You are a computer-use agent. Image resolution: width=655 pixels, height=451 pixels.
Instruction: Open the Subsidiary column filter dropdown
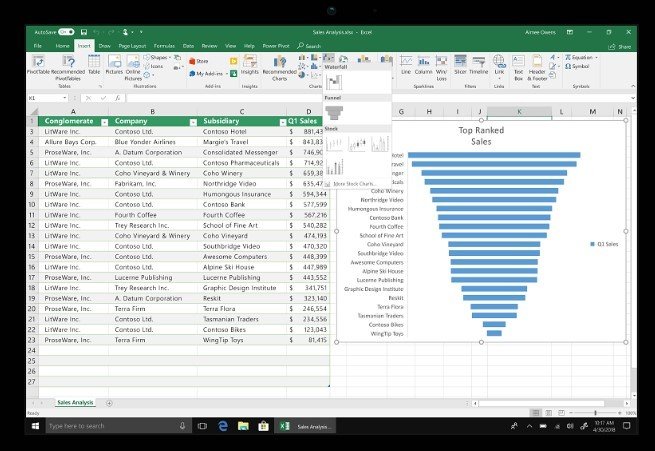(282, 122)
